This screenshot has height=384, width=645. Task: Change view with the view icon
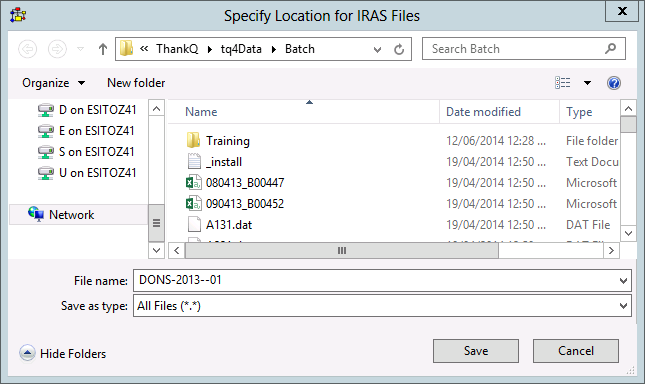pyautogui.click(x=563, y=83)
